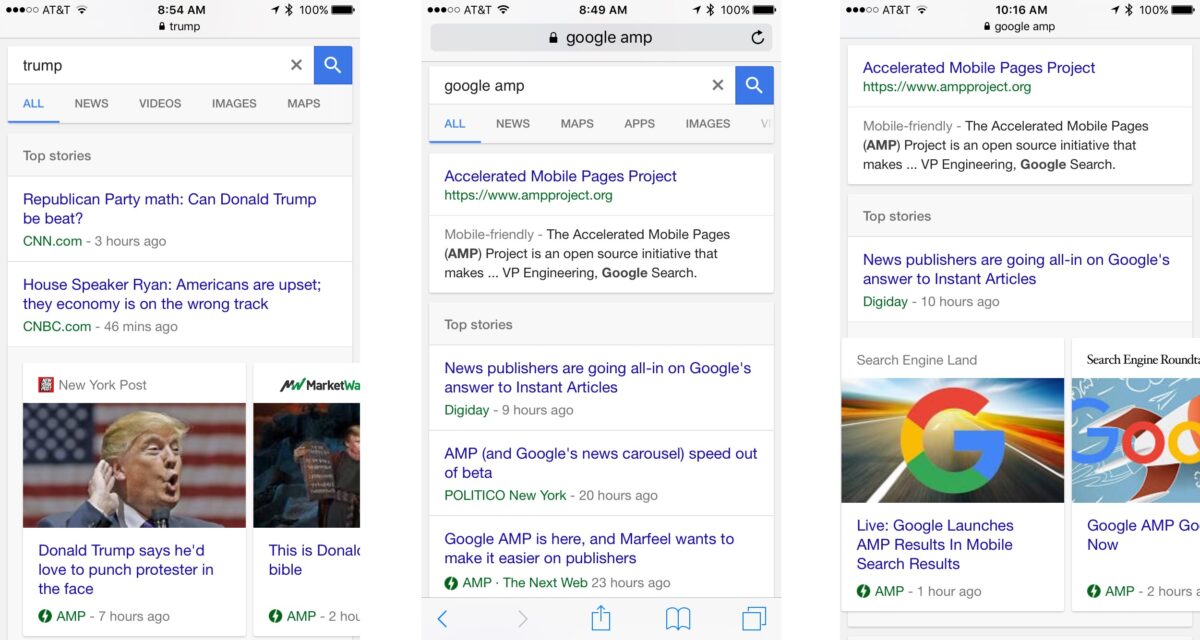Tap the AMP lightning badge under 'This is Donald'
This screenshot has height=640, width=1200.
(x=276, y=616)
